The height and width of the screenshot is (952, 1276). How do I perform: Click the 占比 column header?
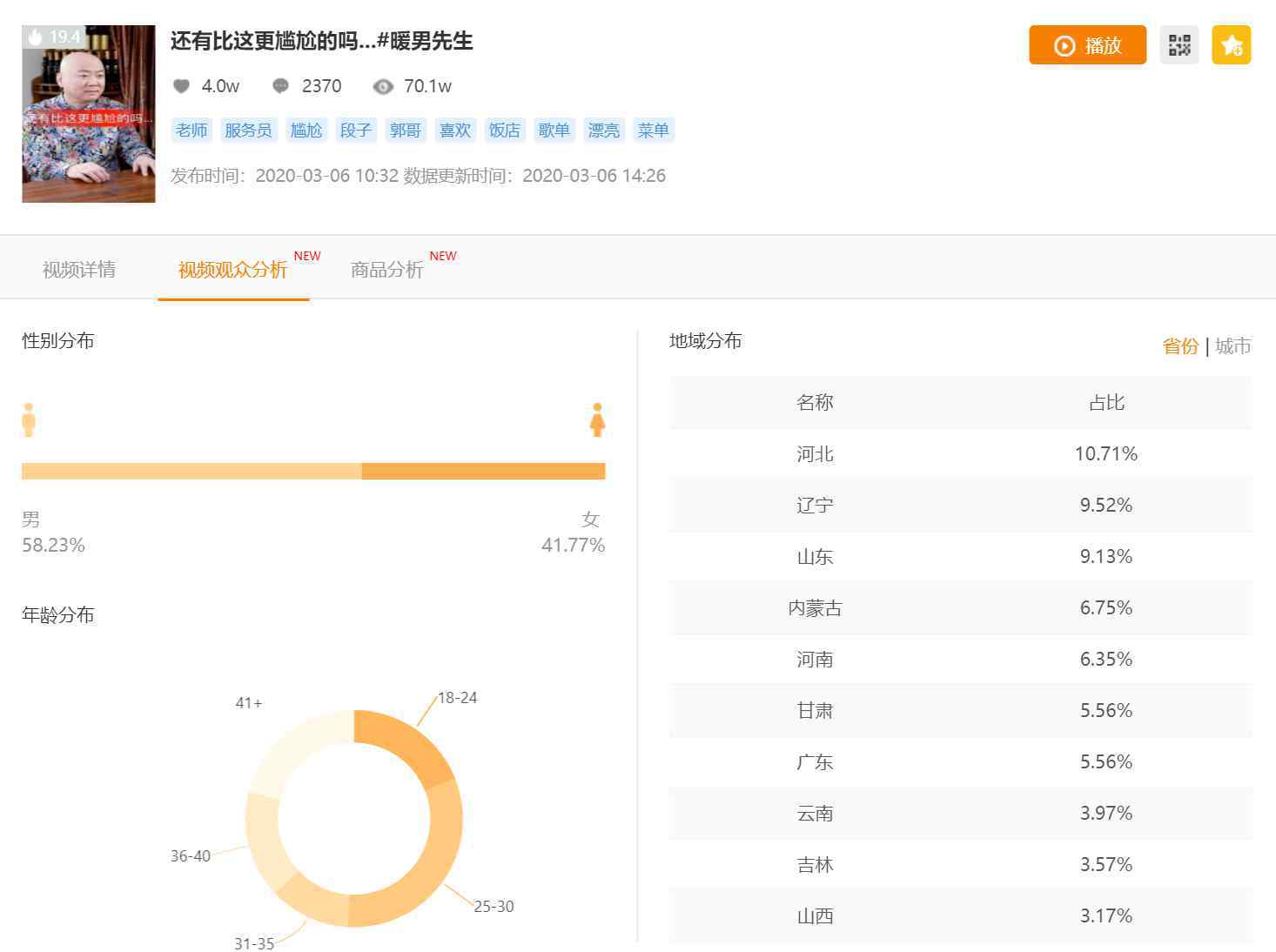point(1106,403)
